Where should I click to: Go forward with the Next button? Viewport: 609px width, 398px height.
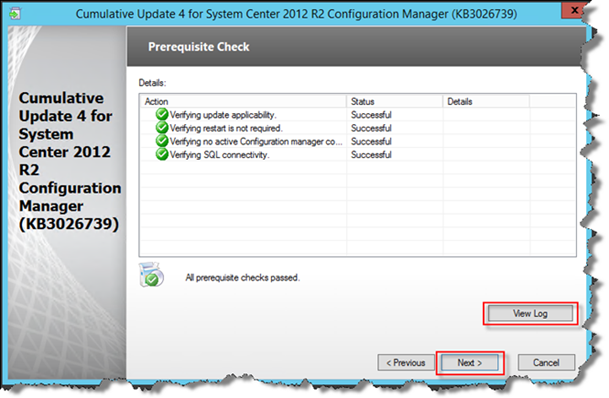pyautogui.click(x=470, y=363)
